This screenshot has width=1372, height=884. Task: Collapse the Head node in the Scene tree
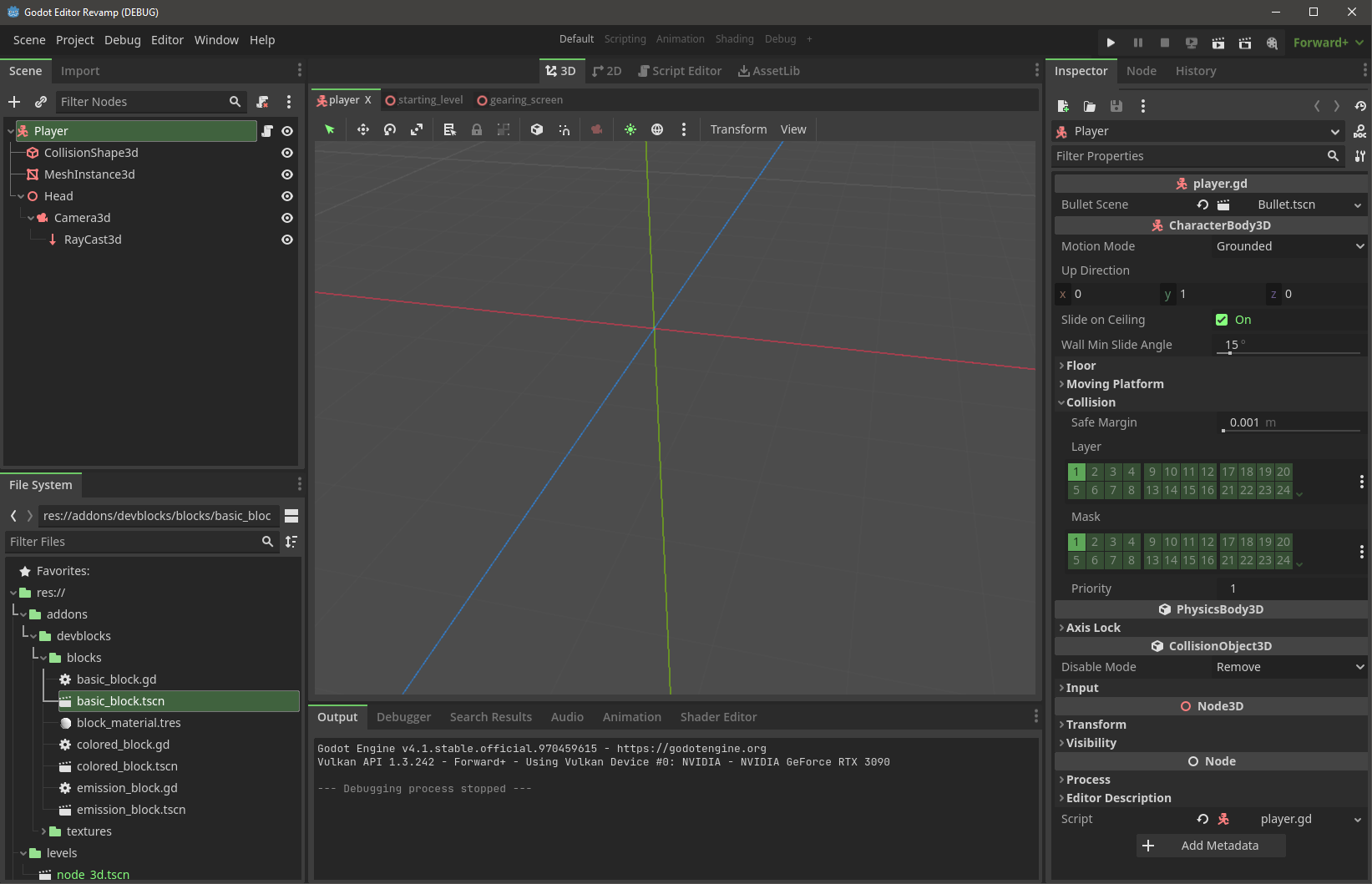pyautogui.click(x=20, y=195)
